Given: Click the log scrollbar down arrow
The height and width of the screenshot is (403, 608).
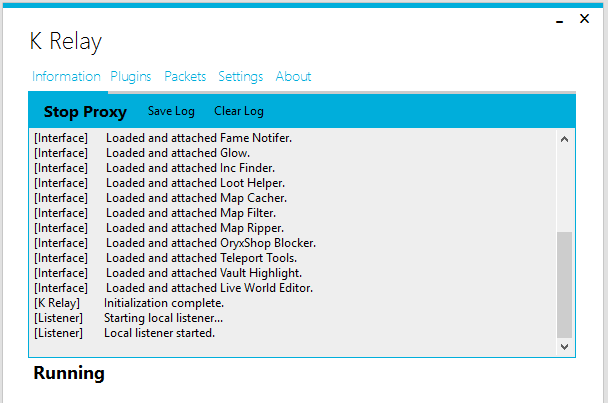Looking at the screenshot, I should pos(565,346).
